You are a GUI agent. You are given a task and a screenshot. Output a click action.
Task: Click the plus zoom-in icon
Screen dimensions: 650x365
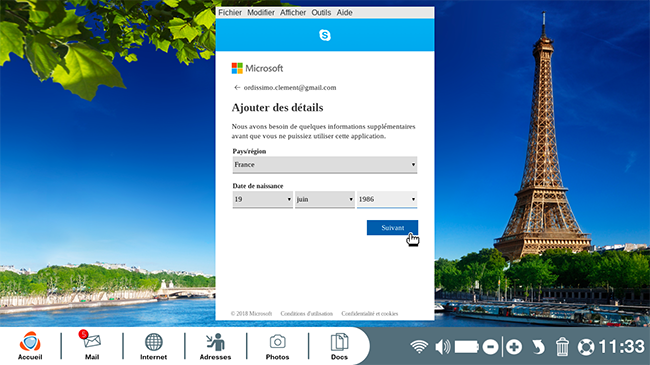[514, 347]
